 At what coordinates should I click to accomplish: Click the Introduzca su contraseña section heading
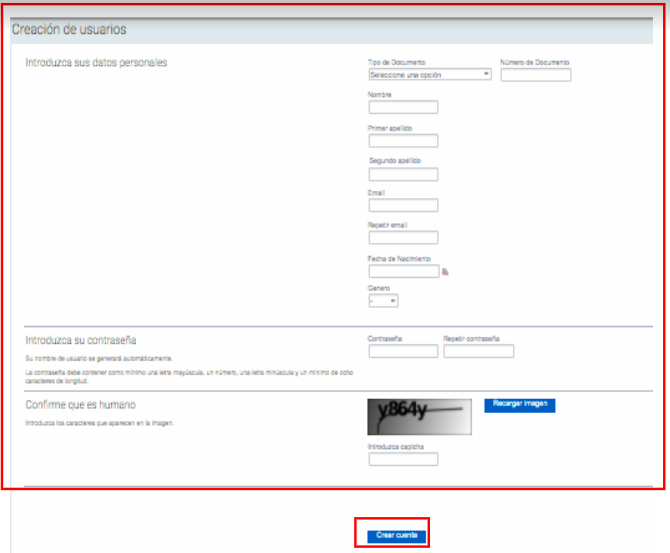[x=81, y=340]
